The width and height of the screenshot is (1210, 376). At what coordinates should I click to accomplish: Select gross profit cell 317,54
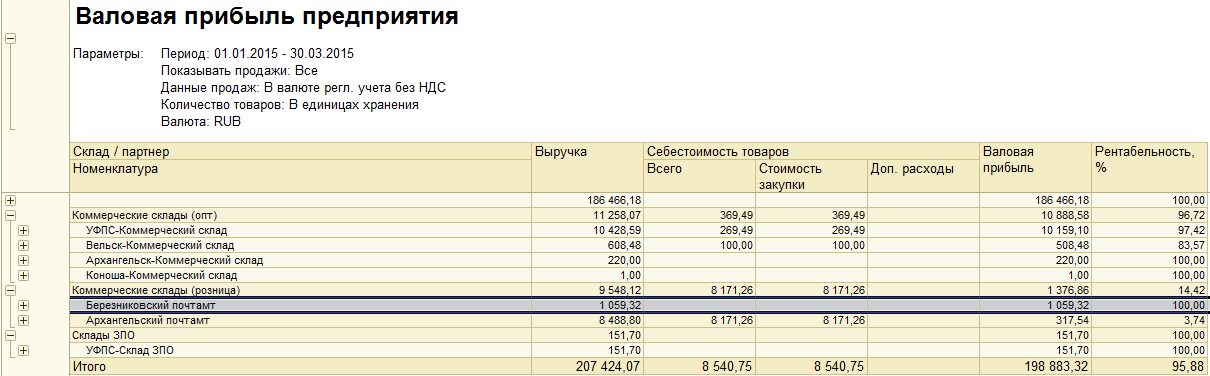[x=1035, y=320]
